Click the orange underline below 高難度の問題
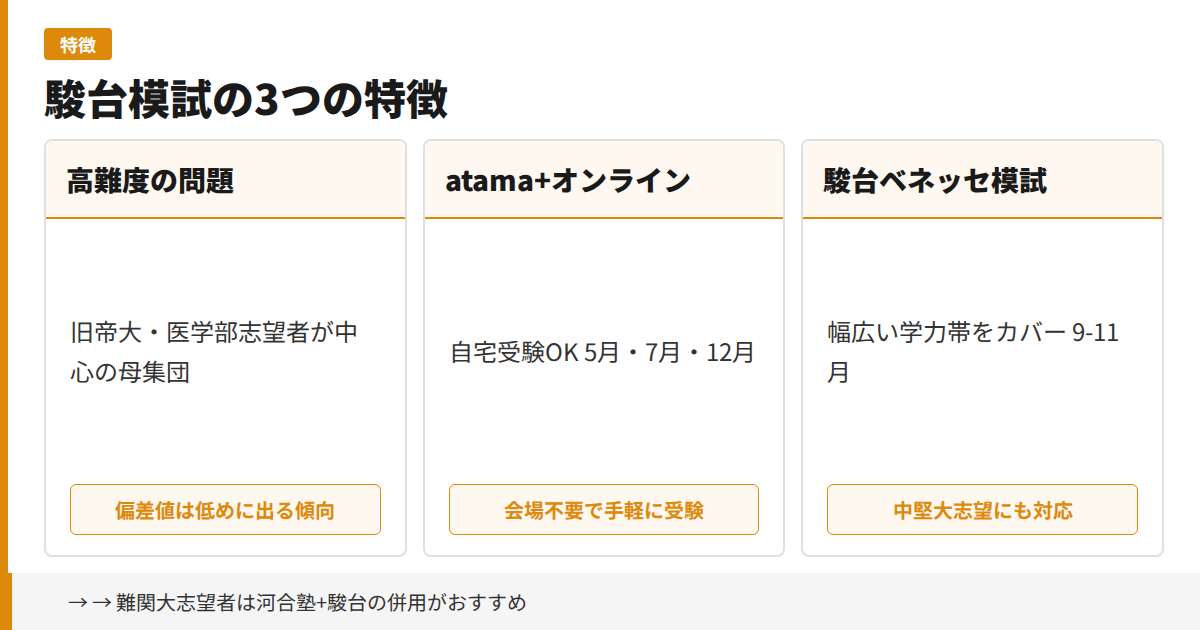Image resolution: width=1200 pixels, height=630 pixels. [x=225, y=217]
